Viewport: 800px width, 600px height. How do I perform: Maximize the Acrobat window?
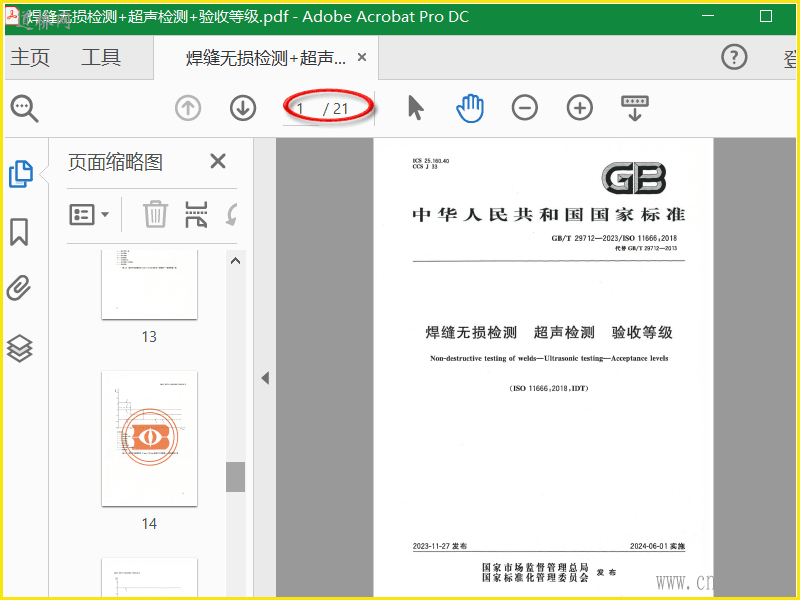[x=766, y=16]
